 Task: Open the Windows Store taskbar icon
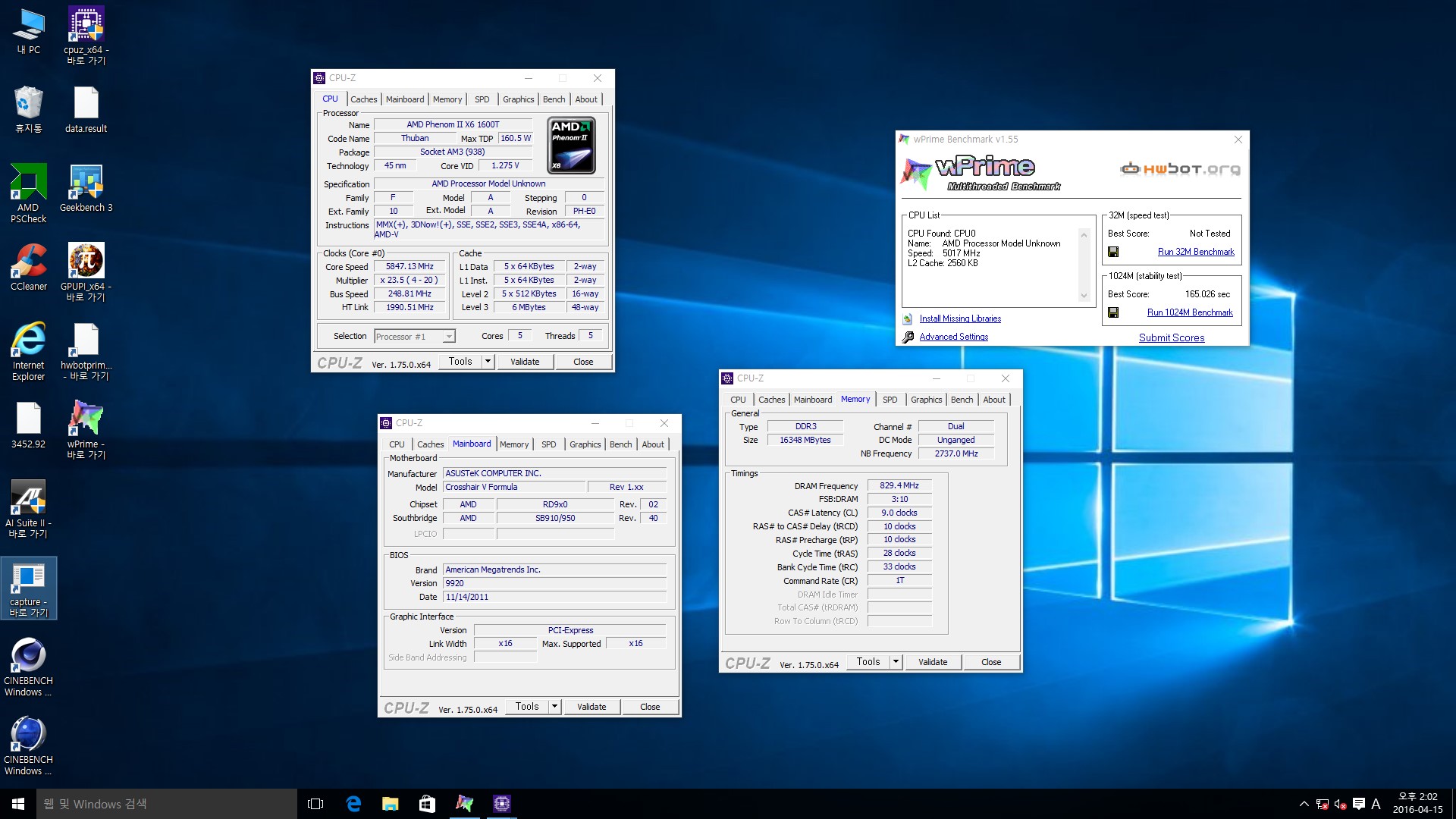tap(428, 804)
